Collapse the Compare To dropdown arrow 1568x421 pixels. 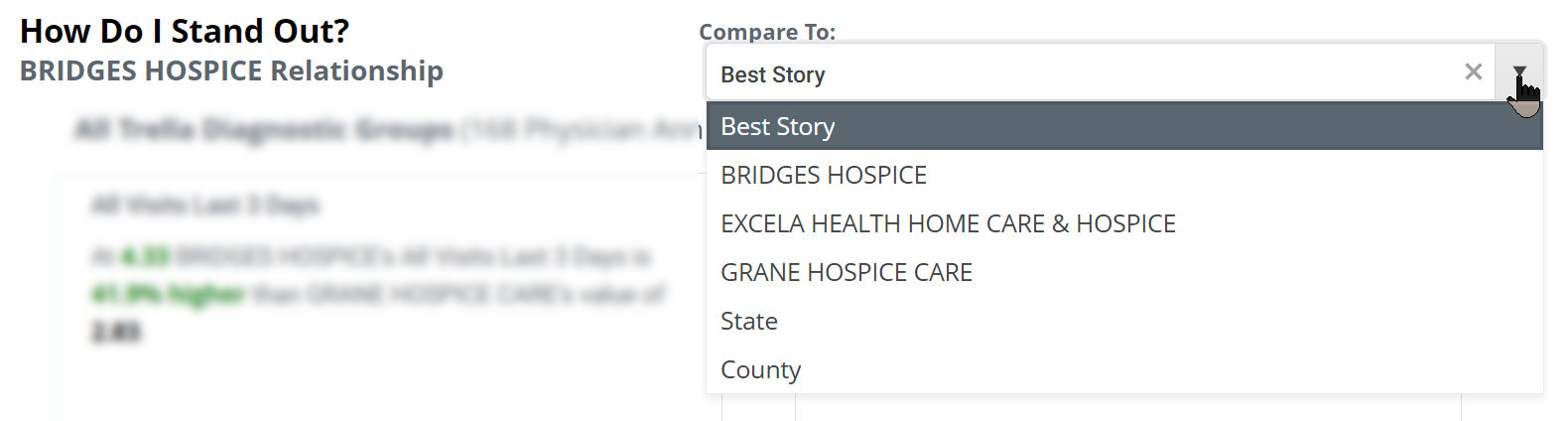[1519, 72]
